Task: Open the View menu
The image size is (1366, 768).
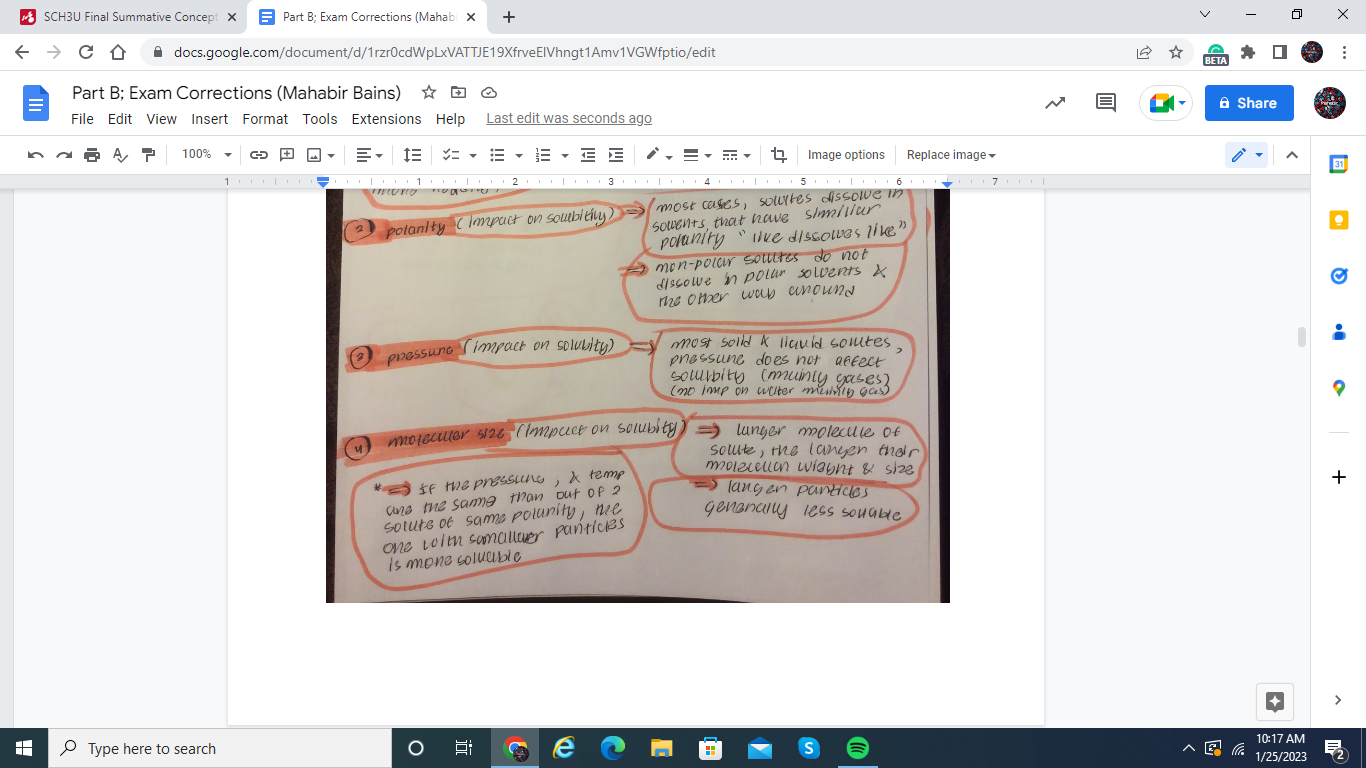Action: tap(161, 119)
